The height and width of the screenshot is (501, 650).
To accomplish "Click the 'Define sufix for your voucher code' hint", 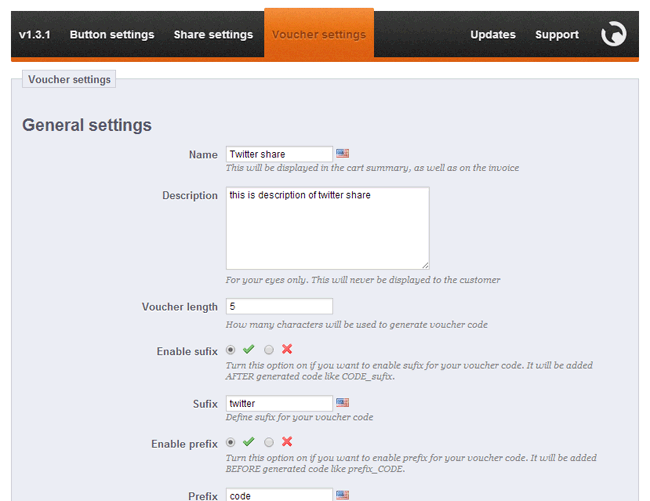I will coord(299,417).
